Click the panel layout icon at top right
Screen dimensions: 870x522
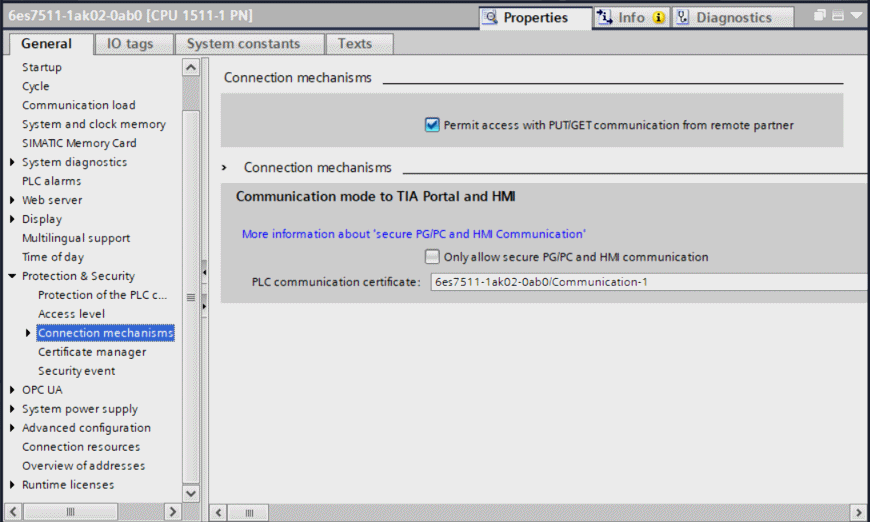click(838, 17)
